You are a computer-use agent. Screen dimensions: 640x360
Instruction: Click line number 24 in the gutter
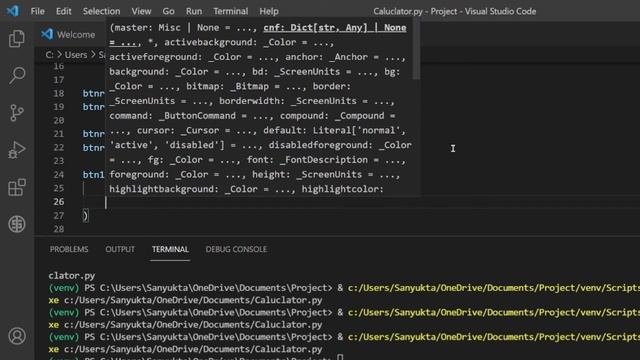(x=59, y=175)
